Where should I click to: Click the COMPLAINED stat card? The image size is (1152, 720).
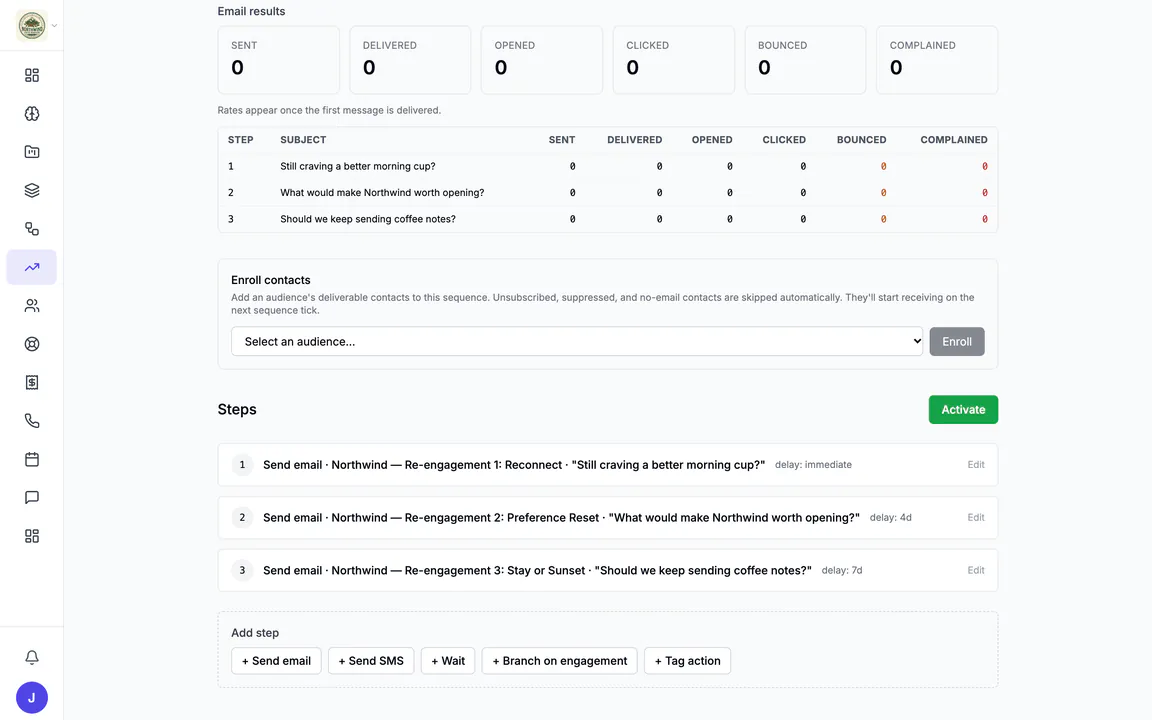[937, 60]
